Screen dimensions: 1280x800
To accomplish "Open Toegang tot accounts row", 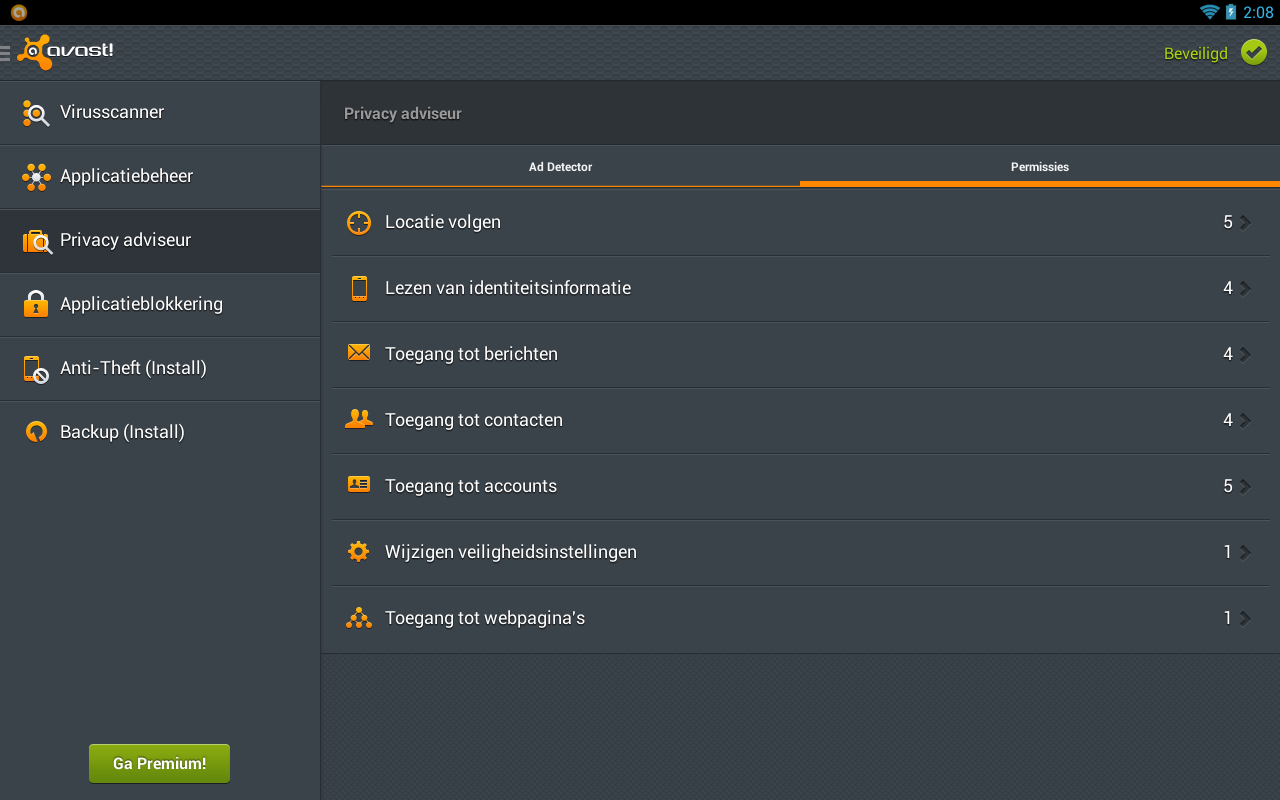I will 800,486.
